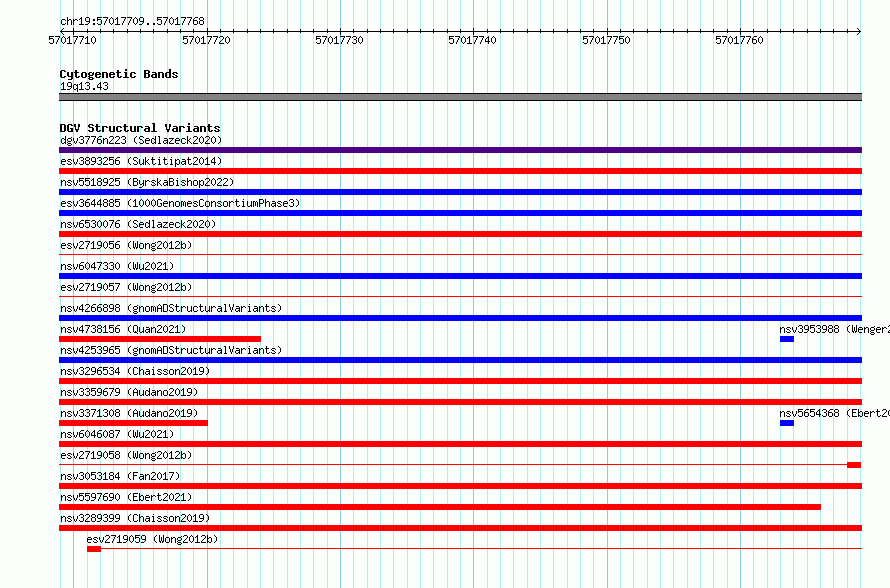Screen dimensions: 890x588
Task: Click the blue nsv4253965 variant bar
Action: [x=460, y=360]
